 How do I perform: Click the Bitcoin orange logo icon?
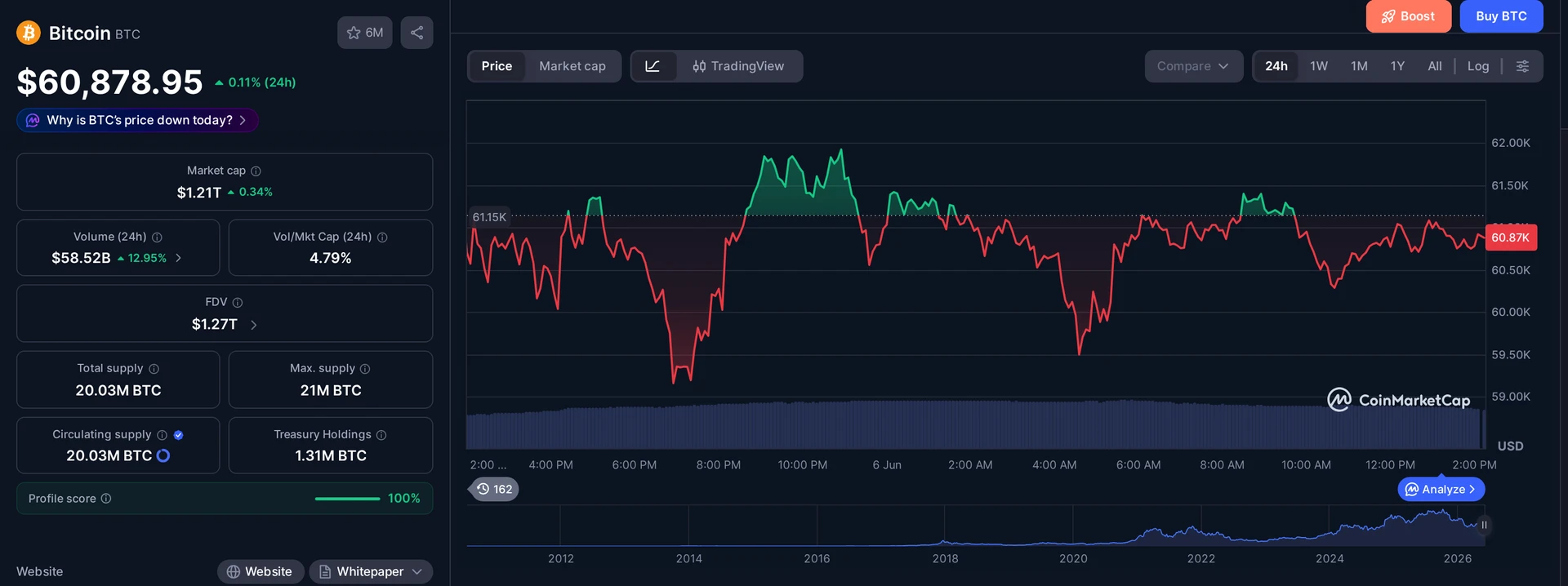coord(29,33)
